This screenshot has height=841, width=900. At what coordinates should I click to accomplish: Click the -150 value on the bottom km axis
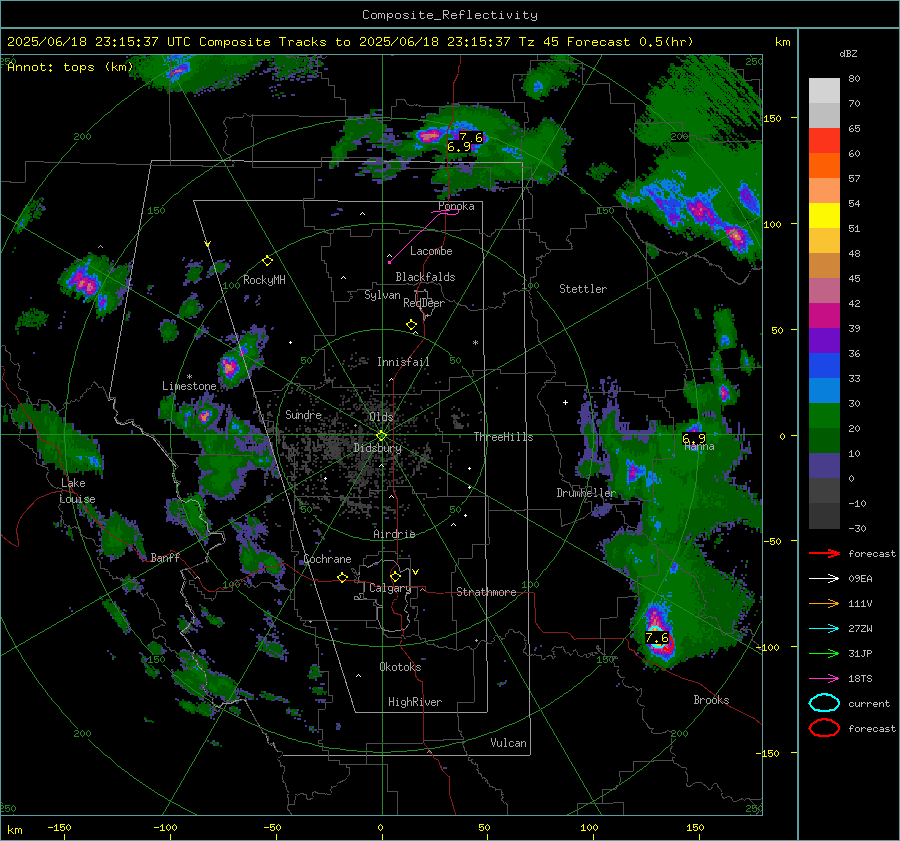[x=59, y=827]
